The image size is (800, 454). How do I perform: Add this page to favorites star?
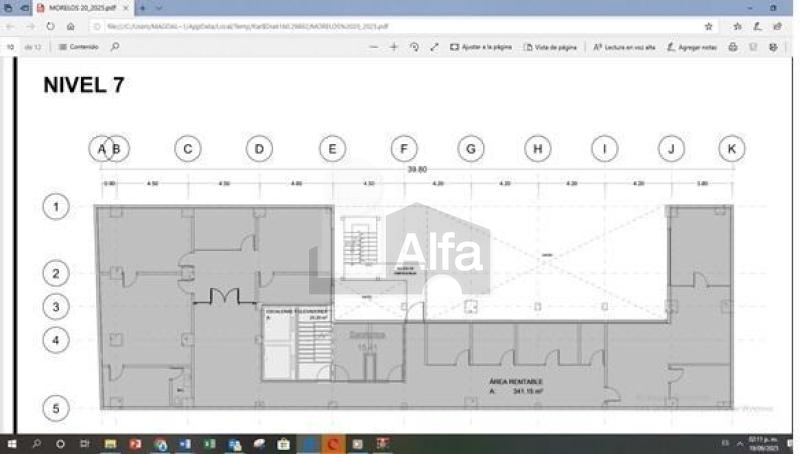pyautogui.click(x=709, y=27)
